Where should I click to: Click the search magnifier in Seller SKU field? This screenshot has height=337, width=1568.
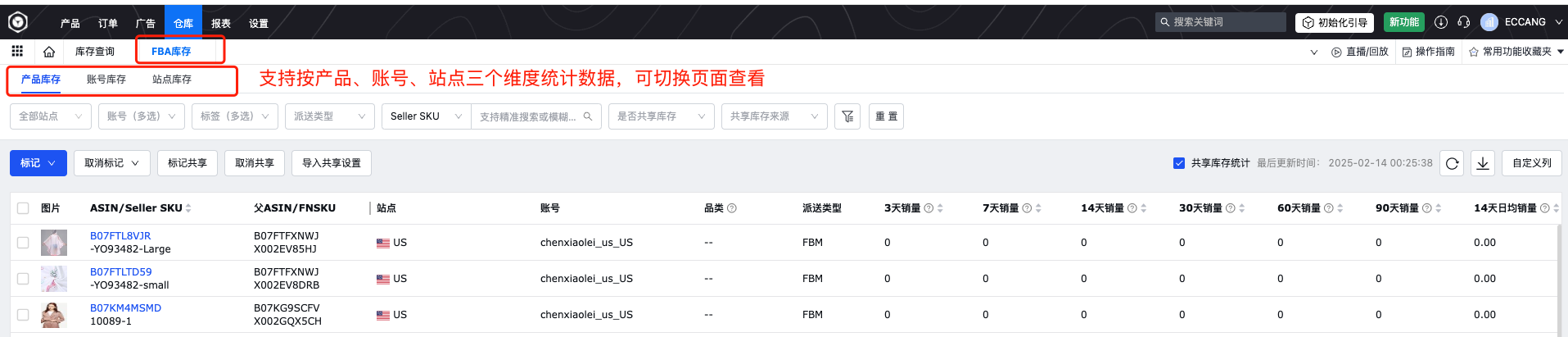(x=588, y=116)
